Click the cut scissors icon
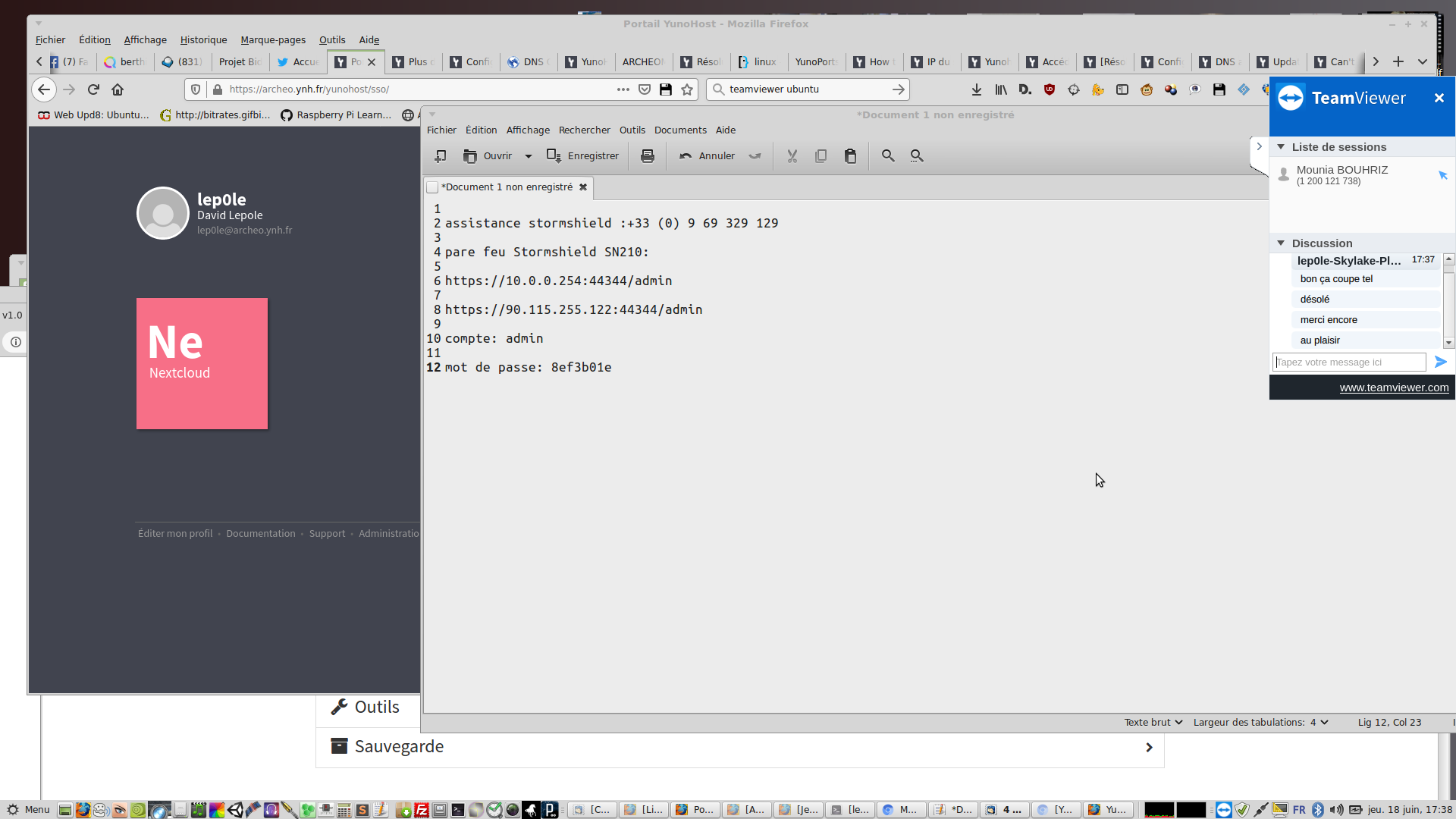1456x819 pixels. (x=792, y=156)
